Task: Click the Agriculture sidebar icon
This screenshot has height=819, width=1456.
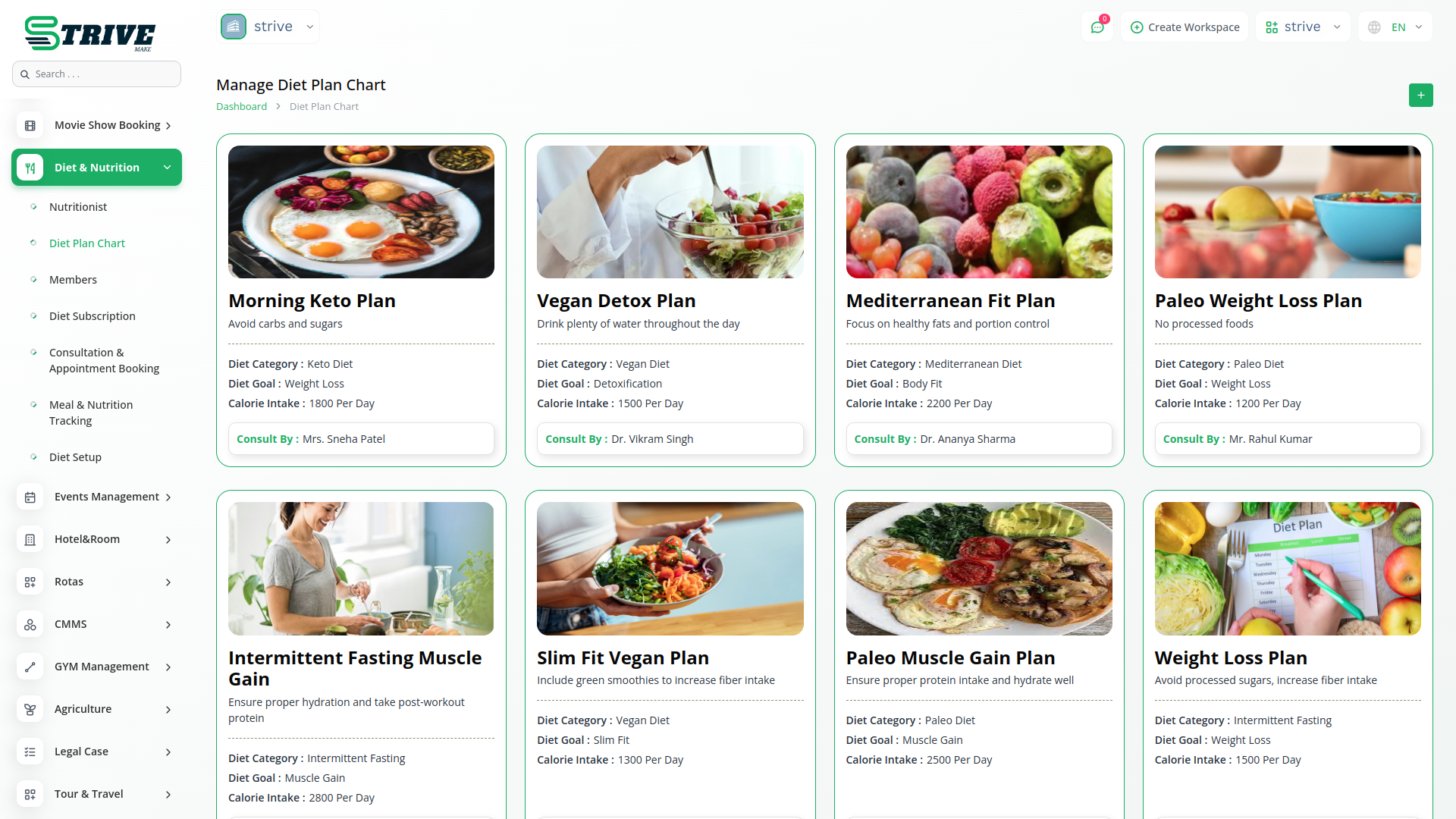Action: click(30, 710)
